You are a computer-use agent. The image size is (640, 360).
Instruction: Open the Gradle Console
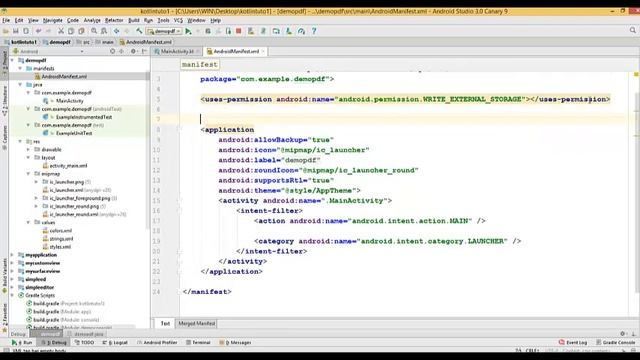pos(616,342)
